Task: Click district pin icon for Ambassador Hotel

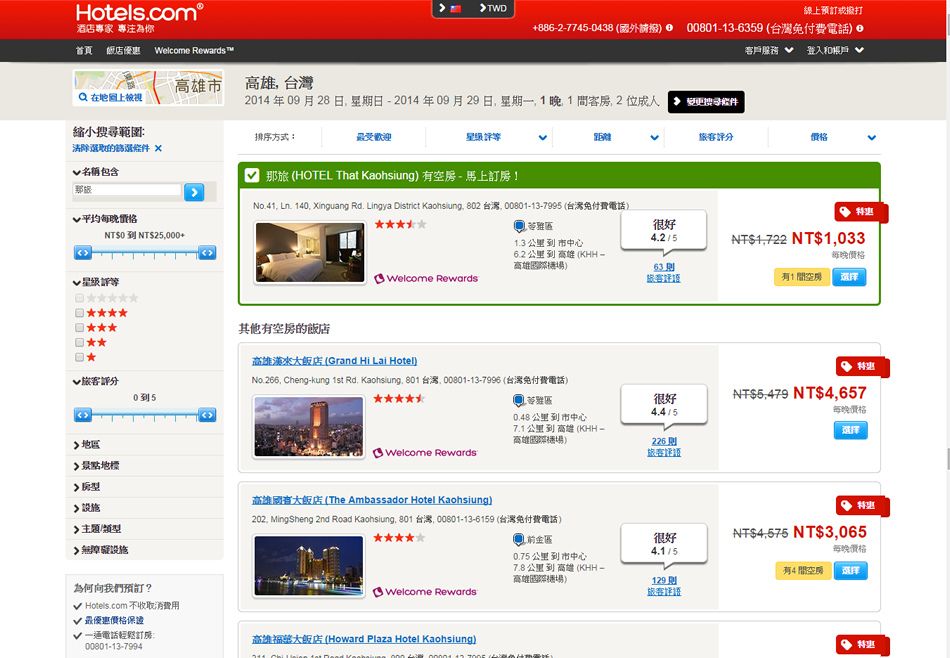Action: tap(519, 539)
